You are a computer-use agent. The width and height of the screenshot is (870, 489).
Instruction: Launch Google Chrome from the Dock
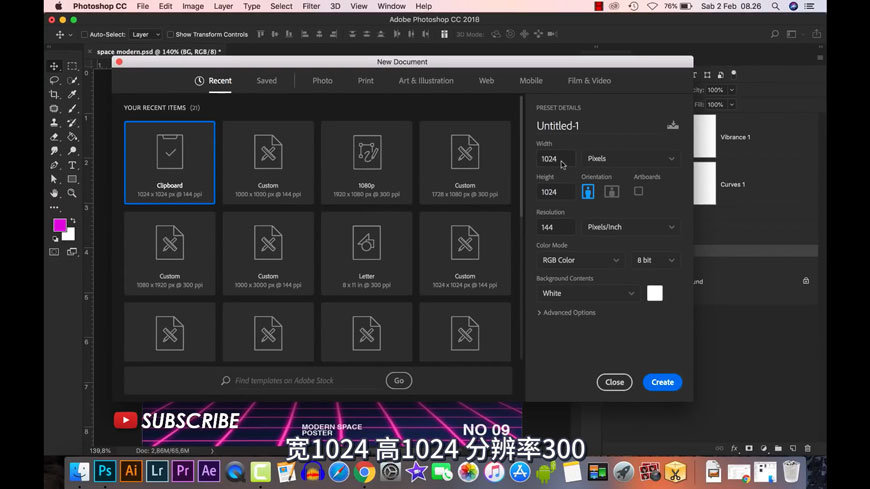pos(365,472)
